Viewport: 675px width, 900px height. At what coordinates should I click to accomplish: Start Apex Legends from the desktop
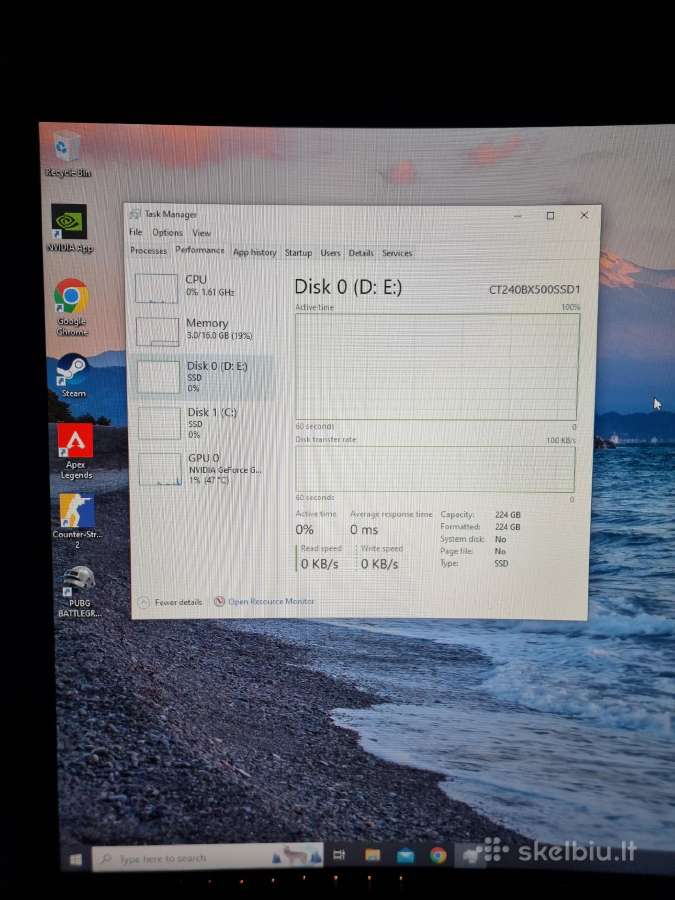pos(76,451)
